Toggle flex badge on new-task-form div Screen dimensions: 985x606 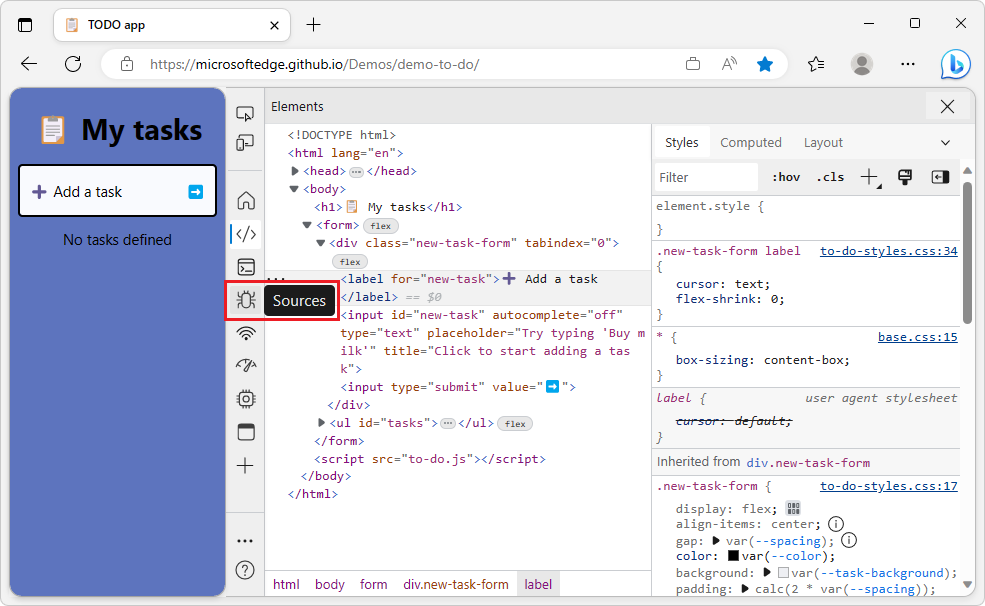click(350, 262)
